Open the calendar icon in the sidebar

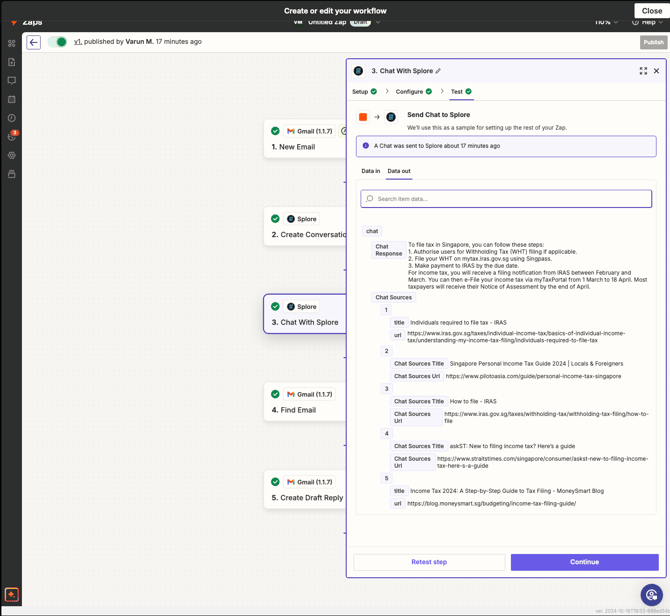(12, 99)
